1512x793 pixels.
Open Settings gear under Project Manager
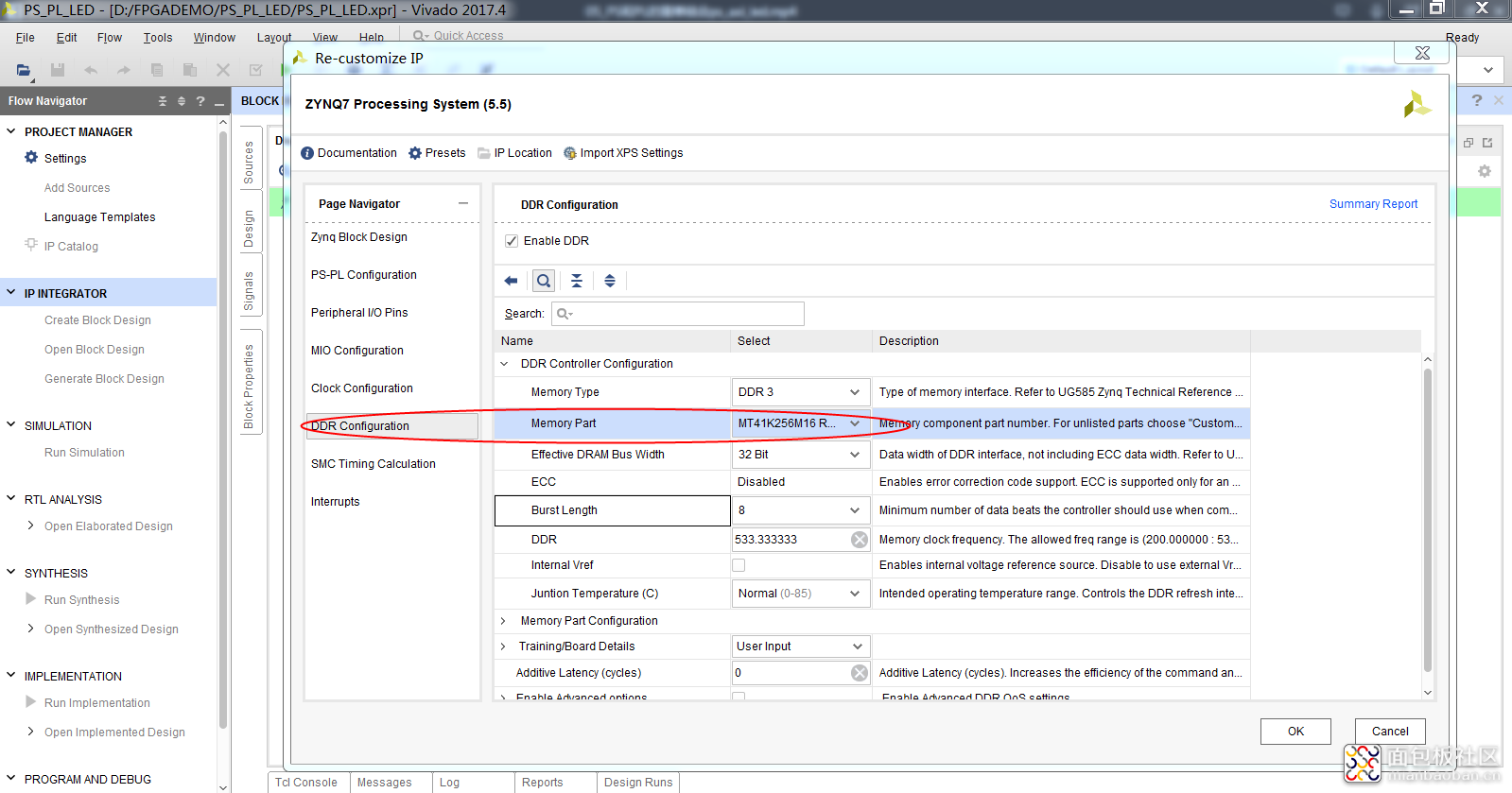point(31,158)
